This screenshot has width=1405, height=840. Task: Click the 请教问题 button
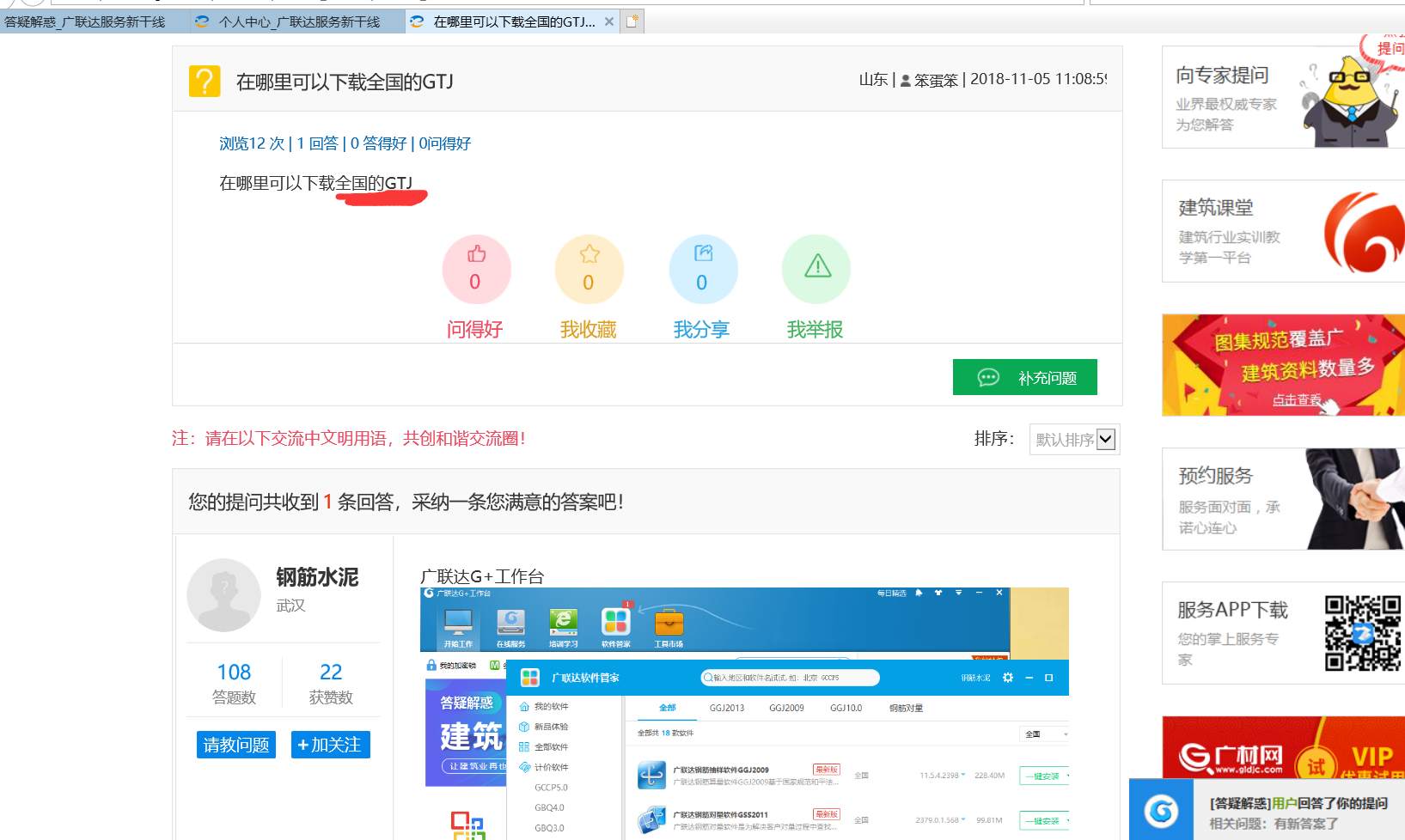(x=236, y=745)
